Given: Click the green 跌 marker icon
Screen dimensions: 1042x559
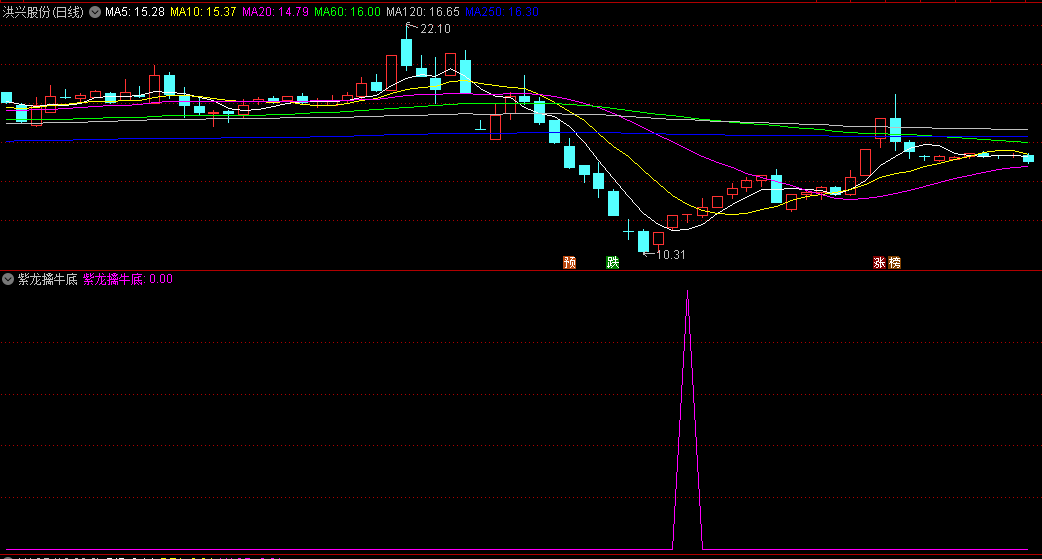Looking at the screenshot, I should [613, 263].
